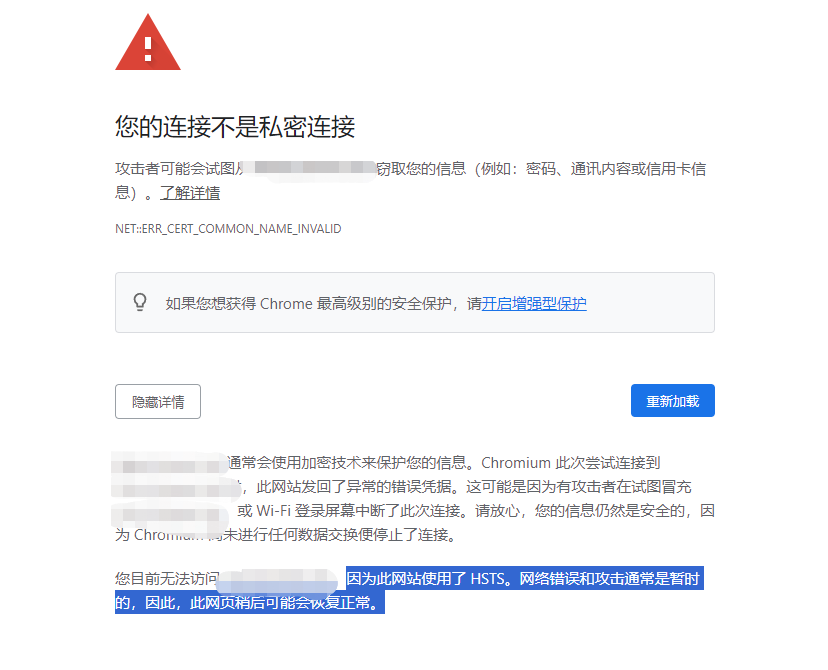Click text Chromium 此次尝试连接到

click(571, 463)
